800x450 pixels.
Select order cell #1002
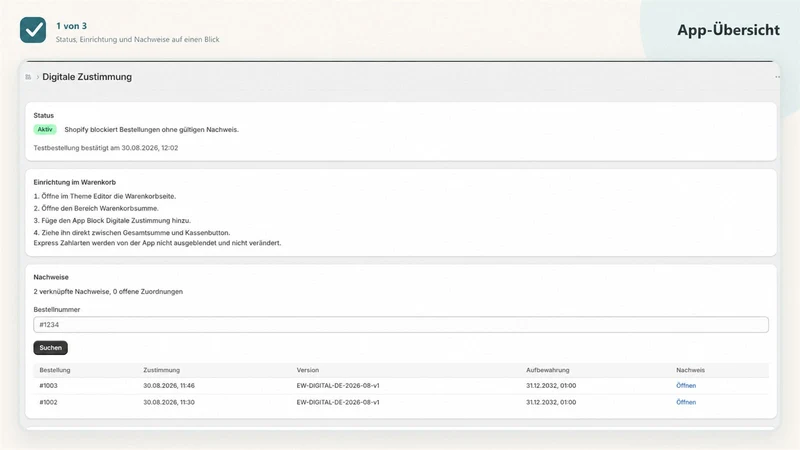[x=48, y=402]
